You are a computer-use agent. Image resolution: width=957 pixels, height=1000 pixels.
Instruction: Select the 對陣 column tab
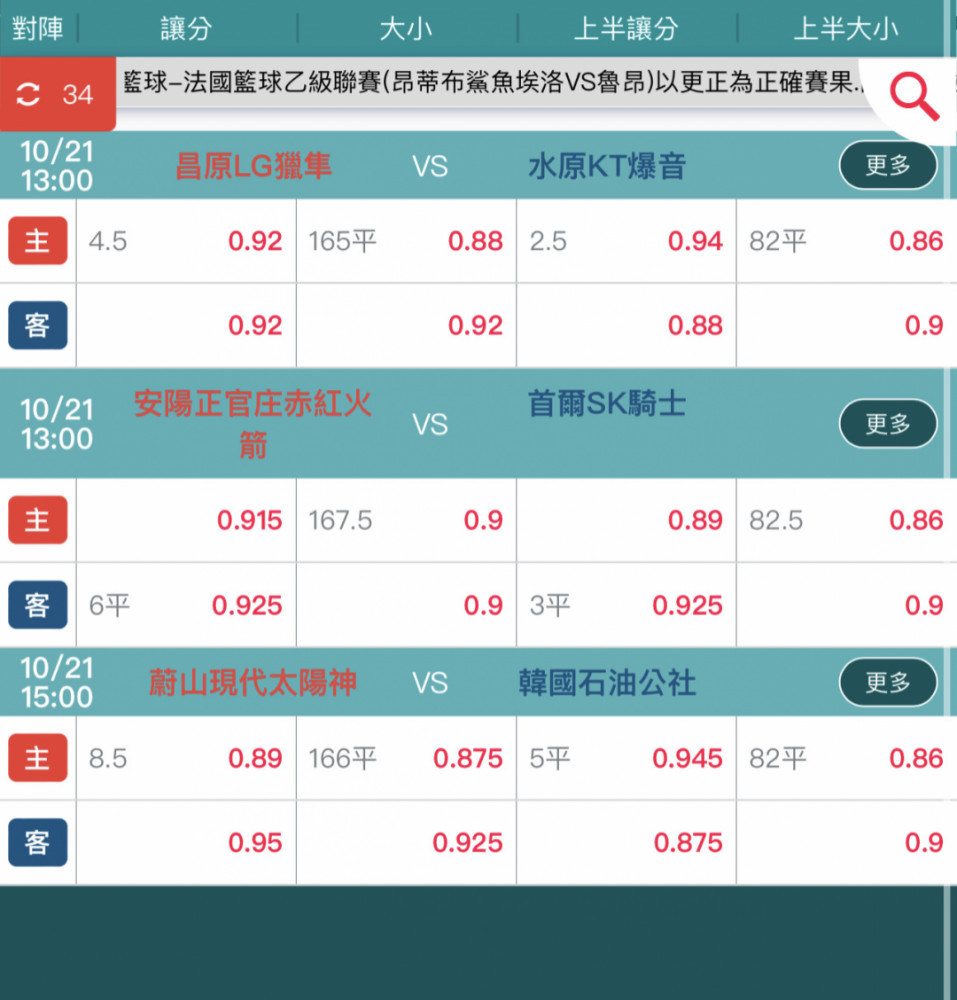38,29
